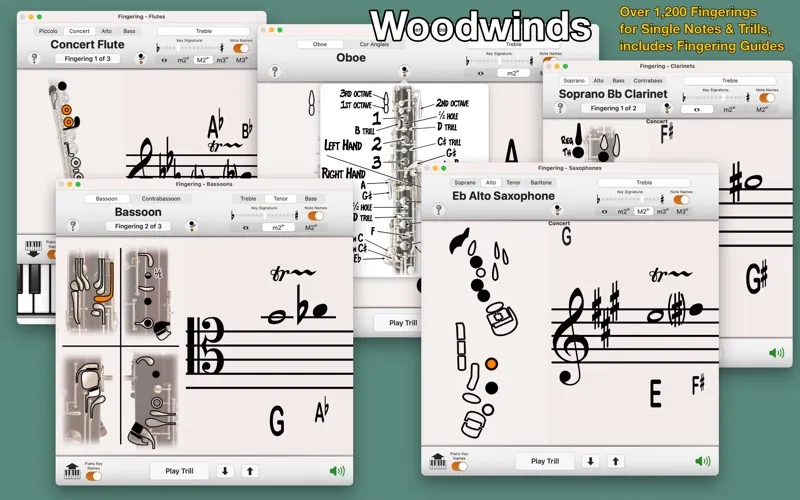This screenshot has width=800, height=500.
Task: Switch to the Contrabassoon tab
Action: pyautogui.click(x=161, y=198)
